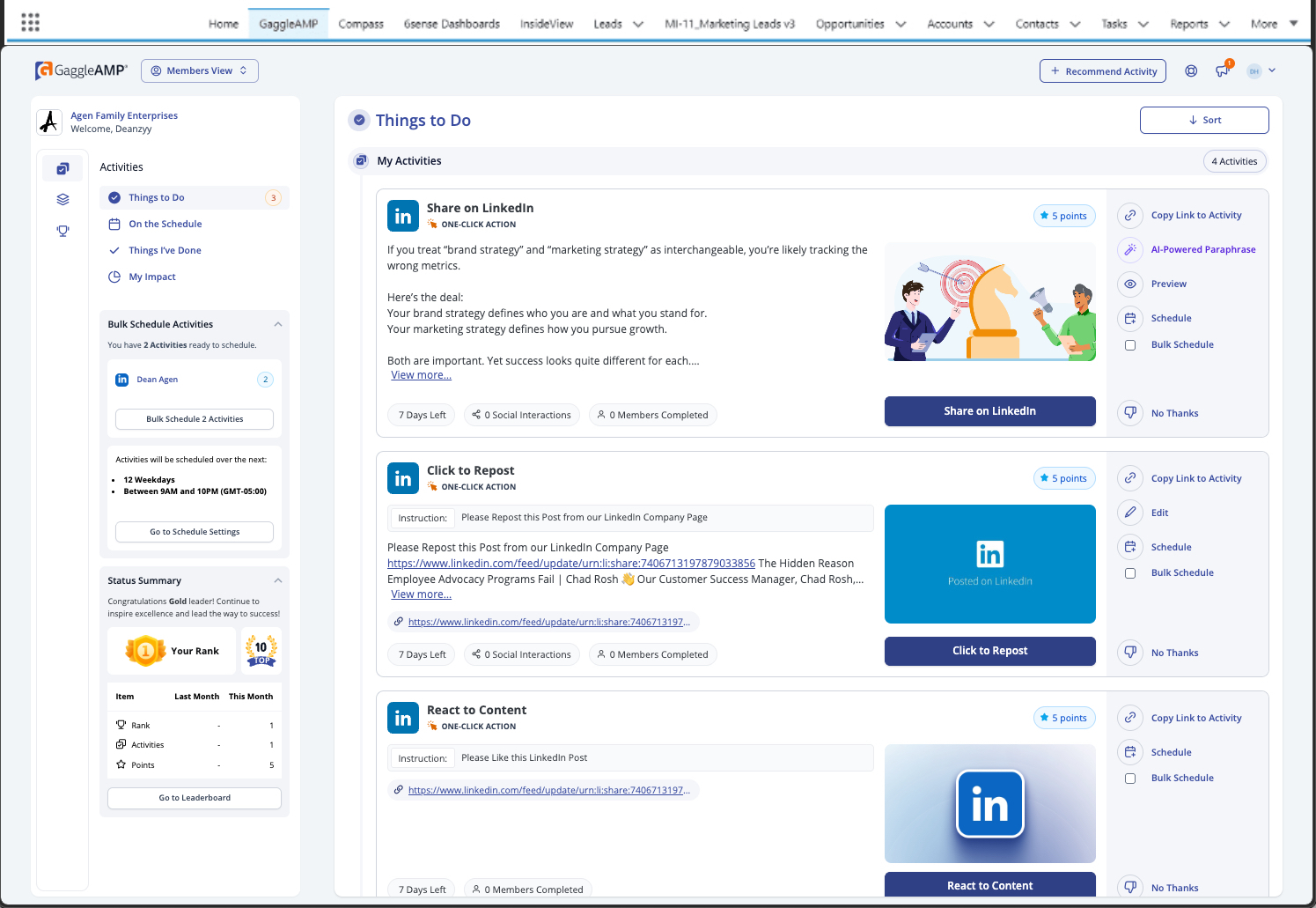Image resolution: width=1316 pixels, height=908 pixels.
Task: Open the app launcher grid icon
Action: coord(30,22)
